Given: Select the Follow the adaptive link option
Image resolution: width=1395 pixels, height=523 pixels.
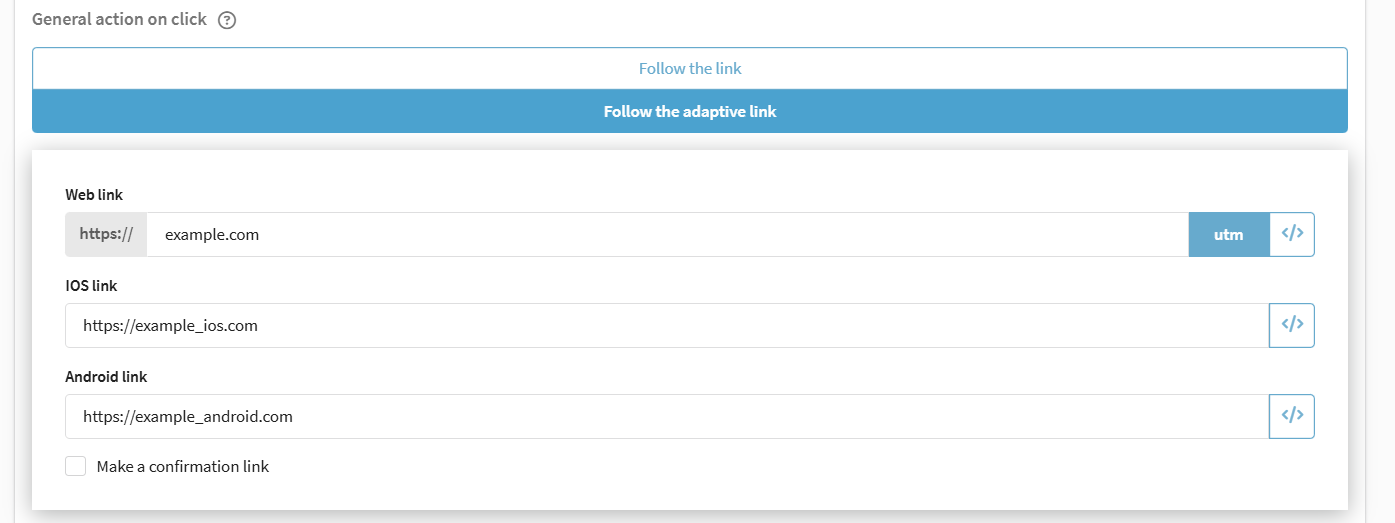Looking at the screenshot, I should [690, 111].
